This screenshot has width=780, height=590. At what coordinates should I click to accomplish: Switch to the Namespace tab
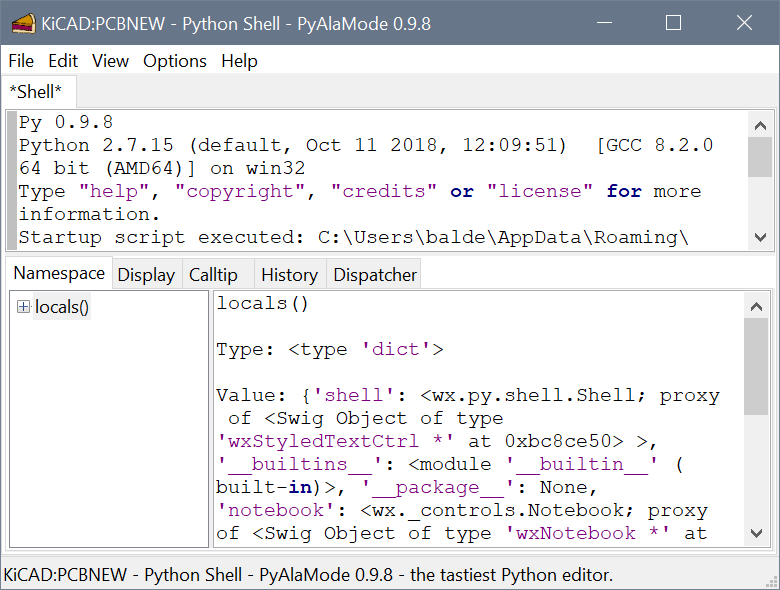pyautogui.click(x=59, y=273)
